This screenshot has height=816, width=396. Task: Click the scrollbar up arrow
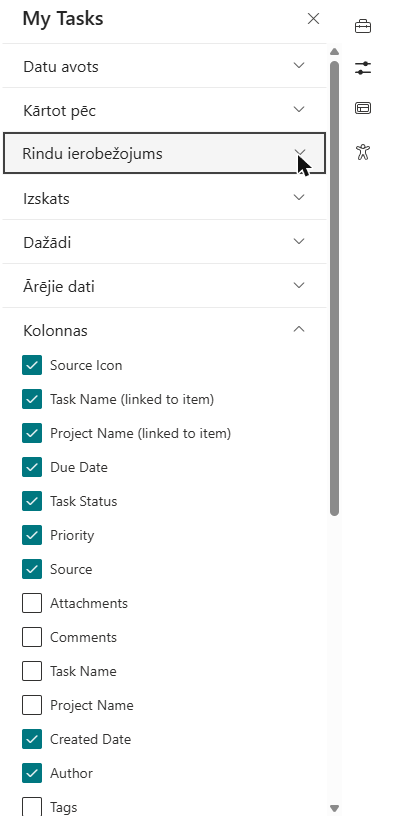pos(335,52)
